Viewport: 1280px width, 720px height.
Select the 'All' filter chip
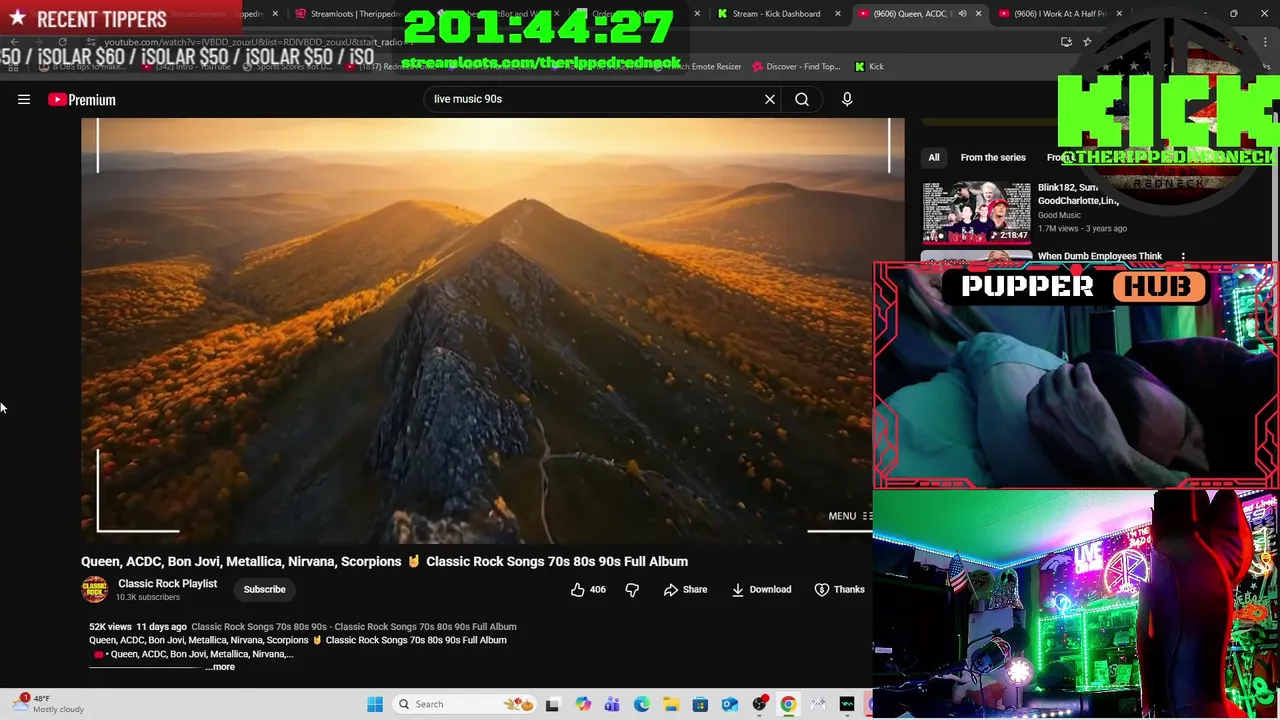click(x=933, y=157)
